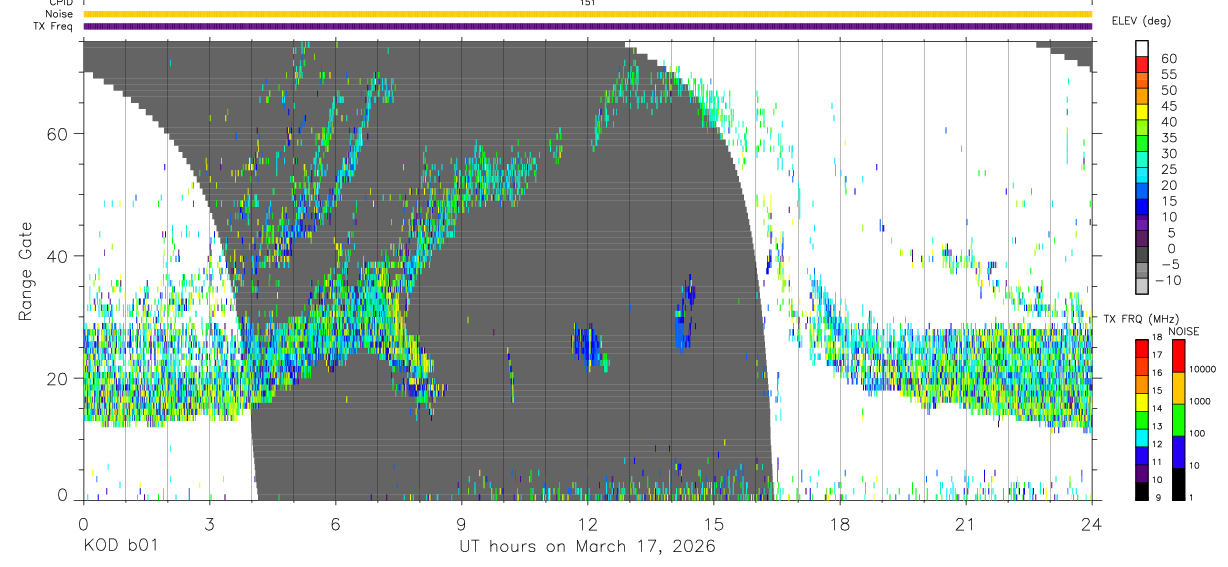This screenshot has width=1228, height=567.
Task: Pick the orange 1000–10000 segment of NOISE colorbar
Action: point(1179,387)
